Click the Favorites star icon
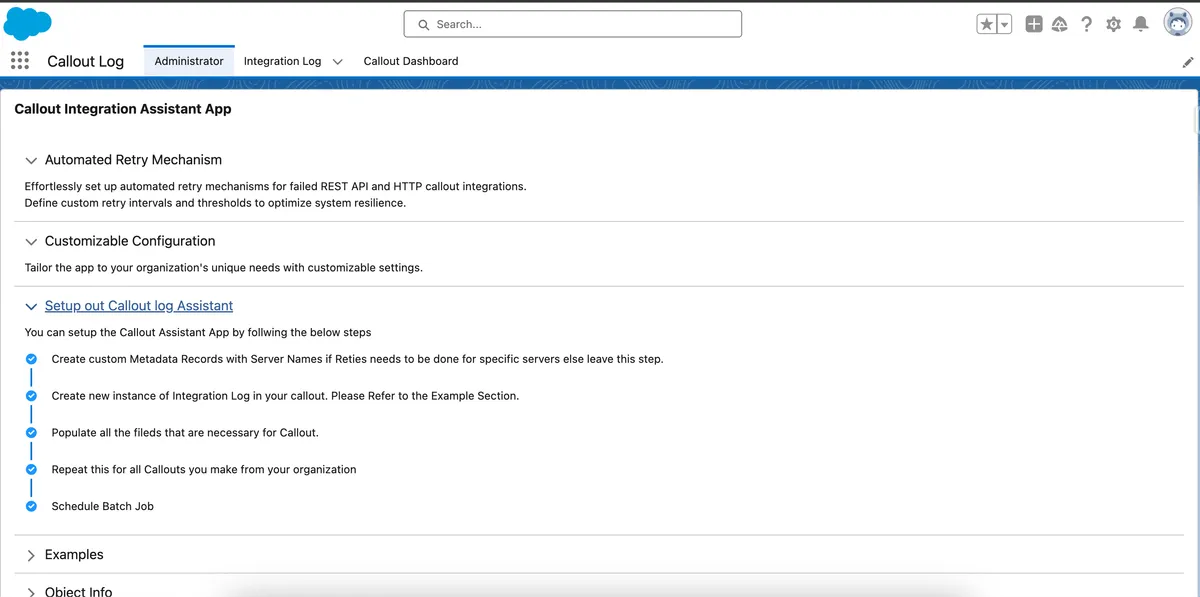 pos(987,24)
